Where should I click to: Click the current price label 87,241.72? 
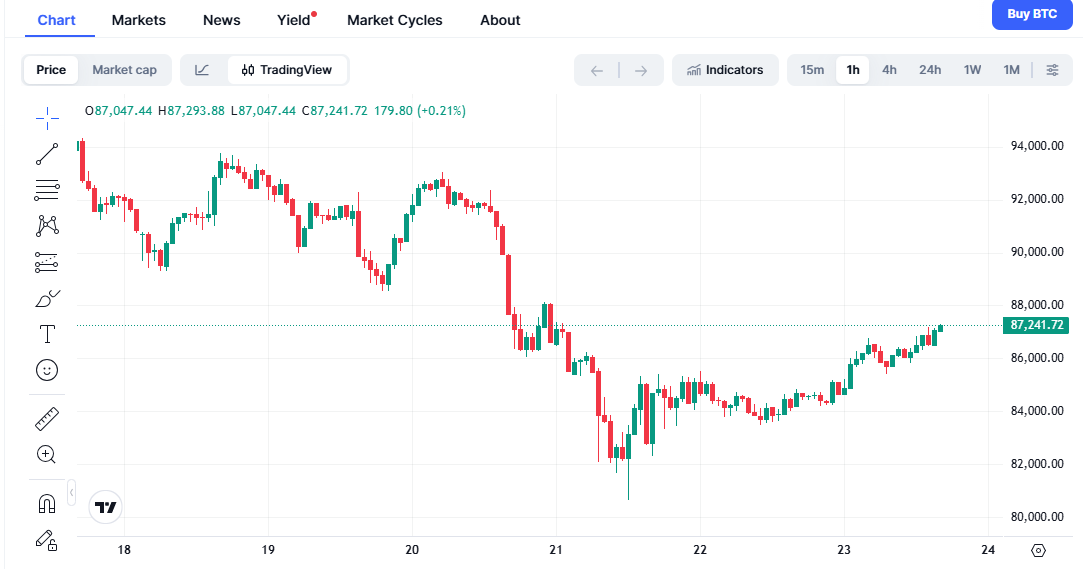pos(1037,325)
